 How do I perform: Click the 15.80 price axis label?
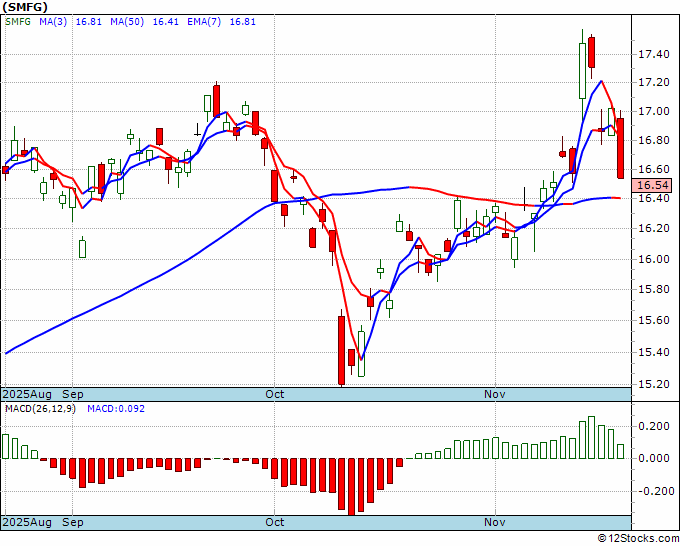654,289
